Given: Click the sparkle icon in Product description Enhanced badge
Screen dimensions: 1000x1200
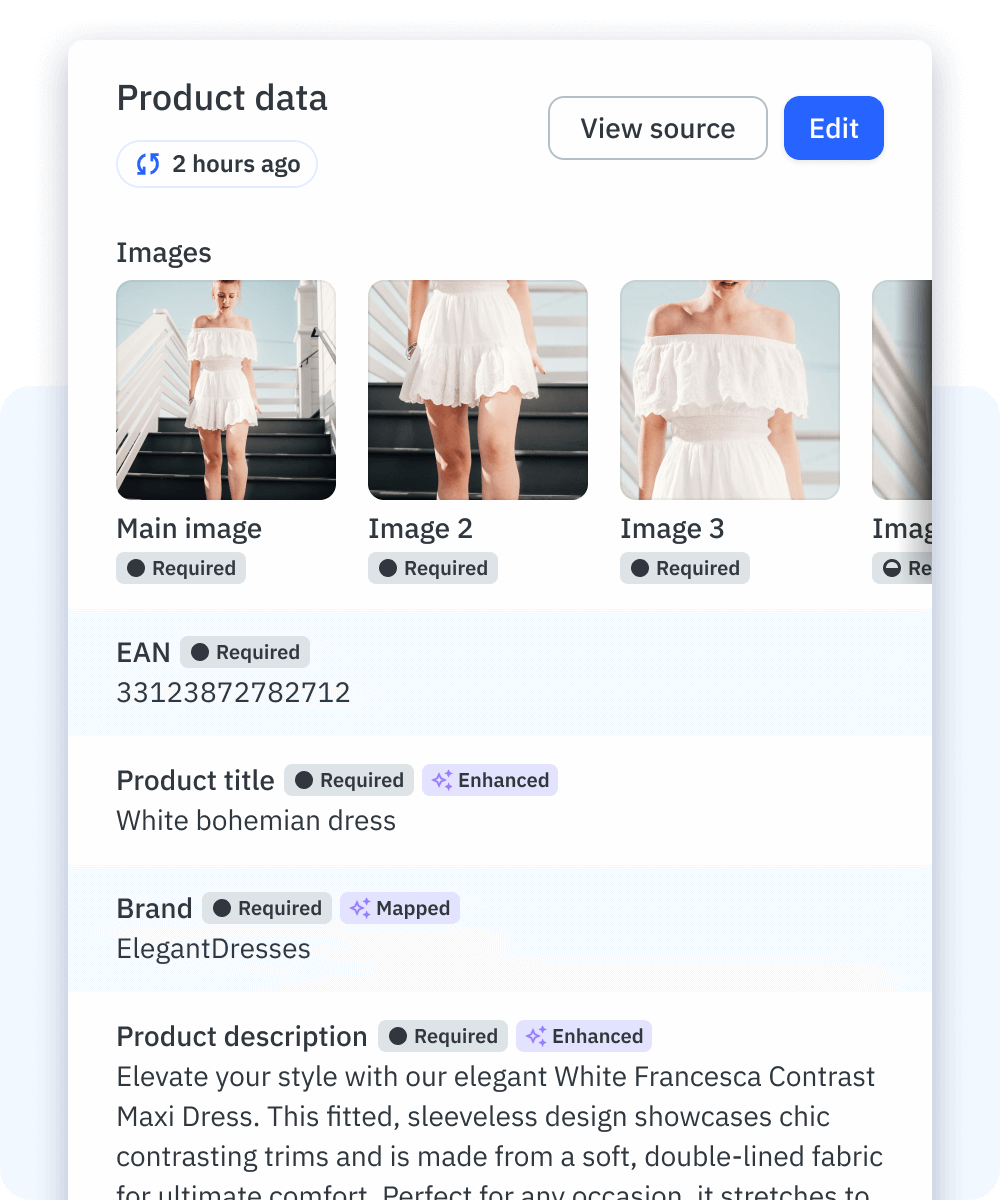Looking at the screenshot, I should tap(536, 1036).
